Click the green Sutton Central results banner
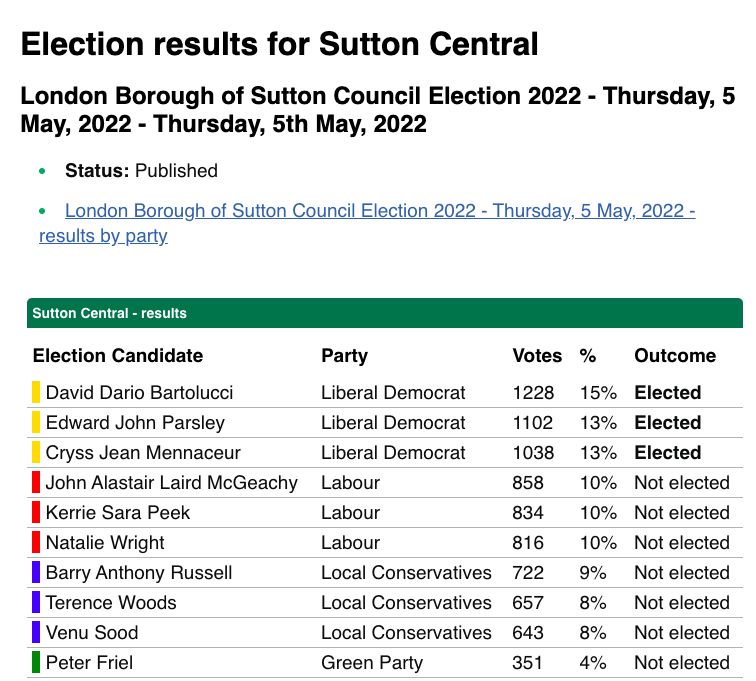Screen dimensions: 756x681 click(384, 313)
